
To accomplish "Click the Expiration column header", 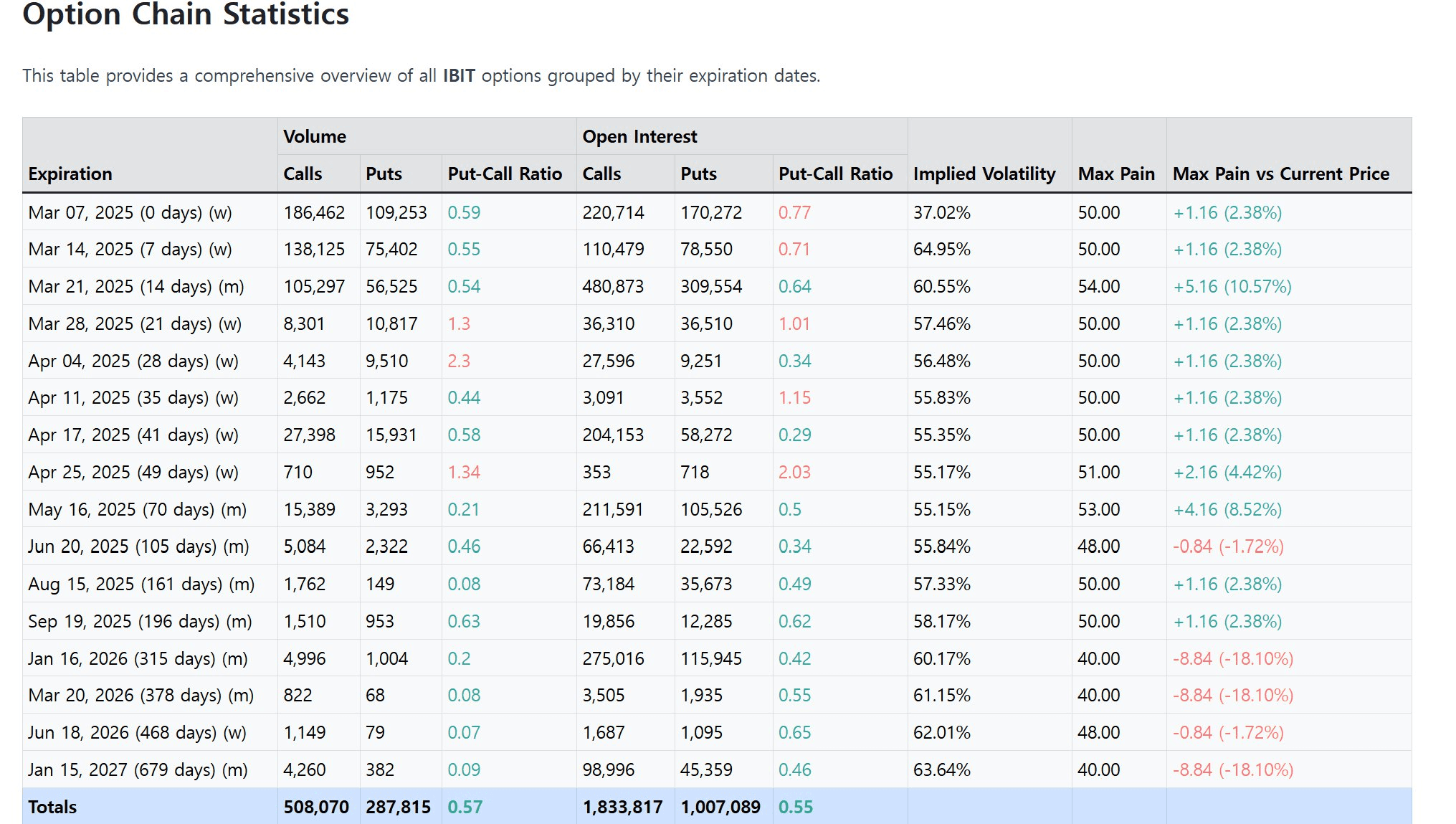I will 70,174.
